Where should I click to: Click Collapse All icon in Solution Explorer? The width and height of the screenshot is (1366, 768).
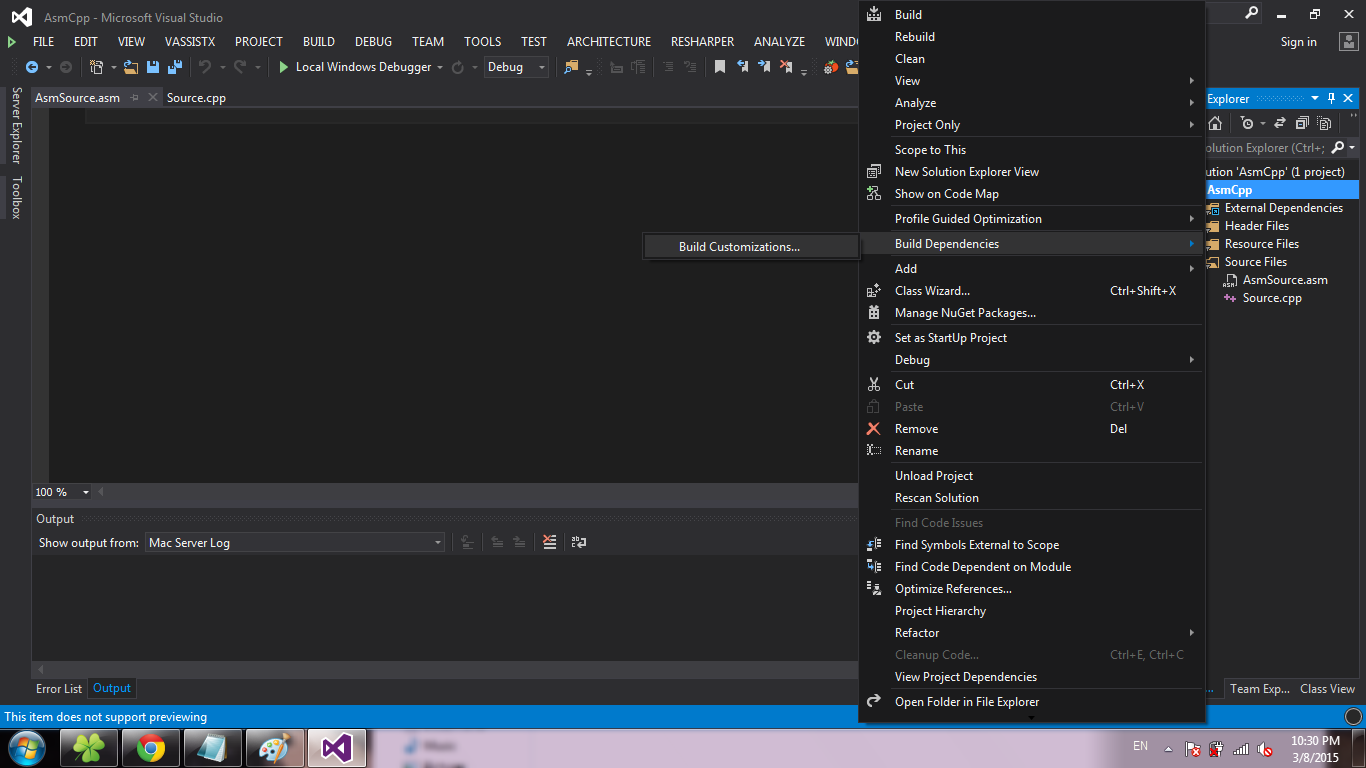(x=1302, y=123)
